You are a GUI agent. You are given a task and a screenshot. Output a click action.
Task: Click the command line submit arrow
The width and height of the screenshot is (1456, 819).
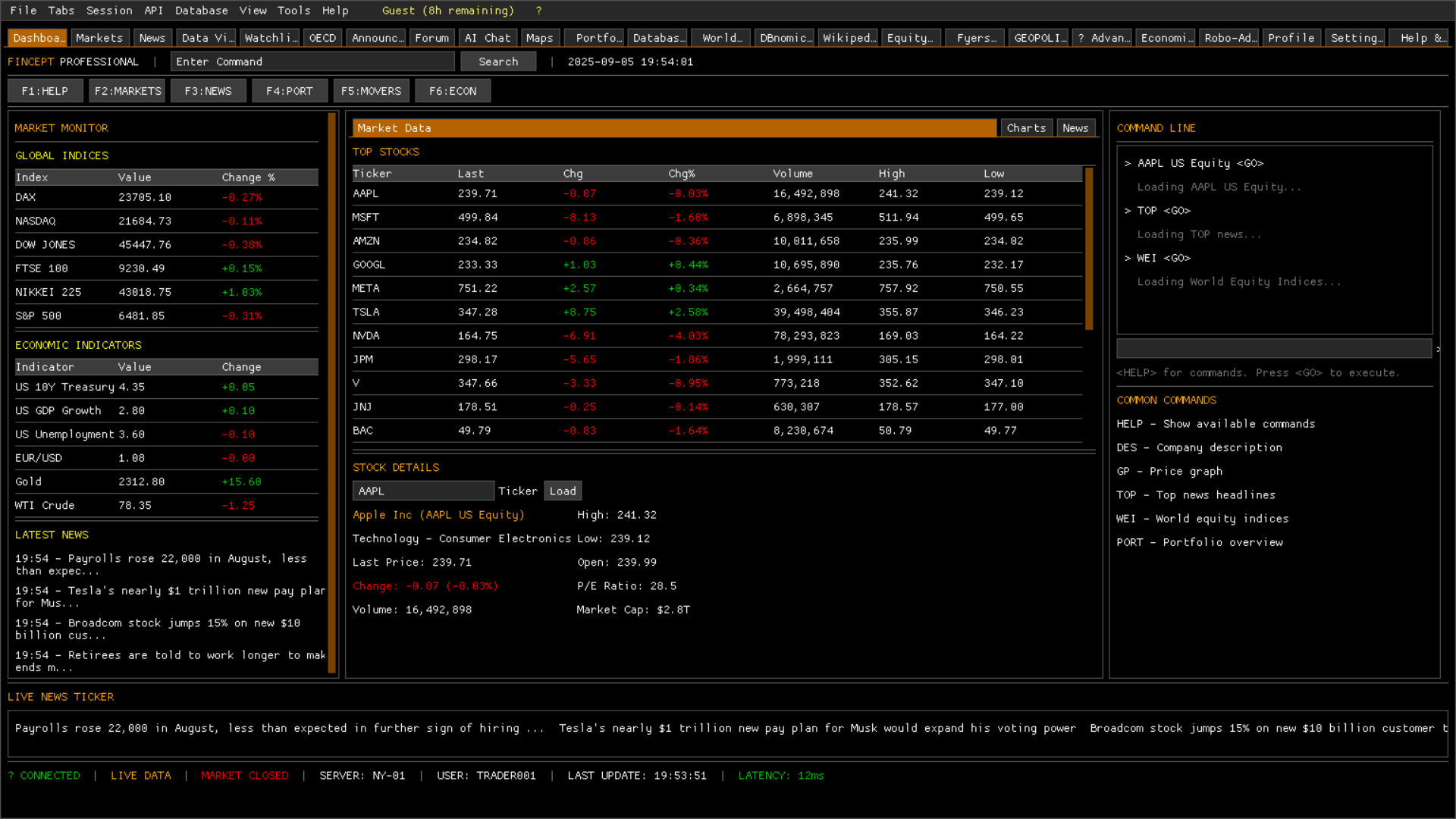[1438, 349]
